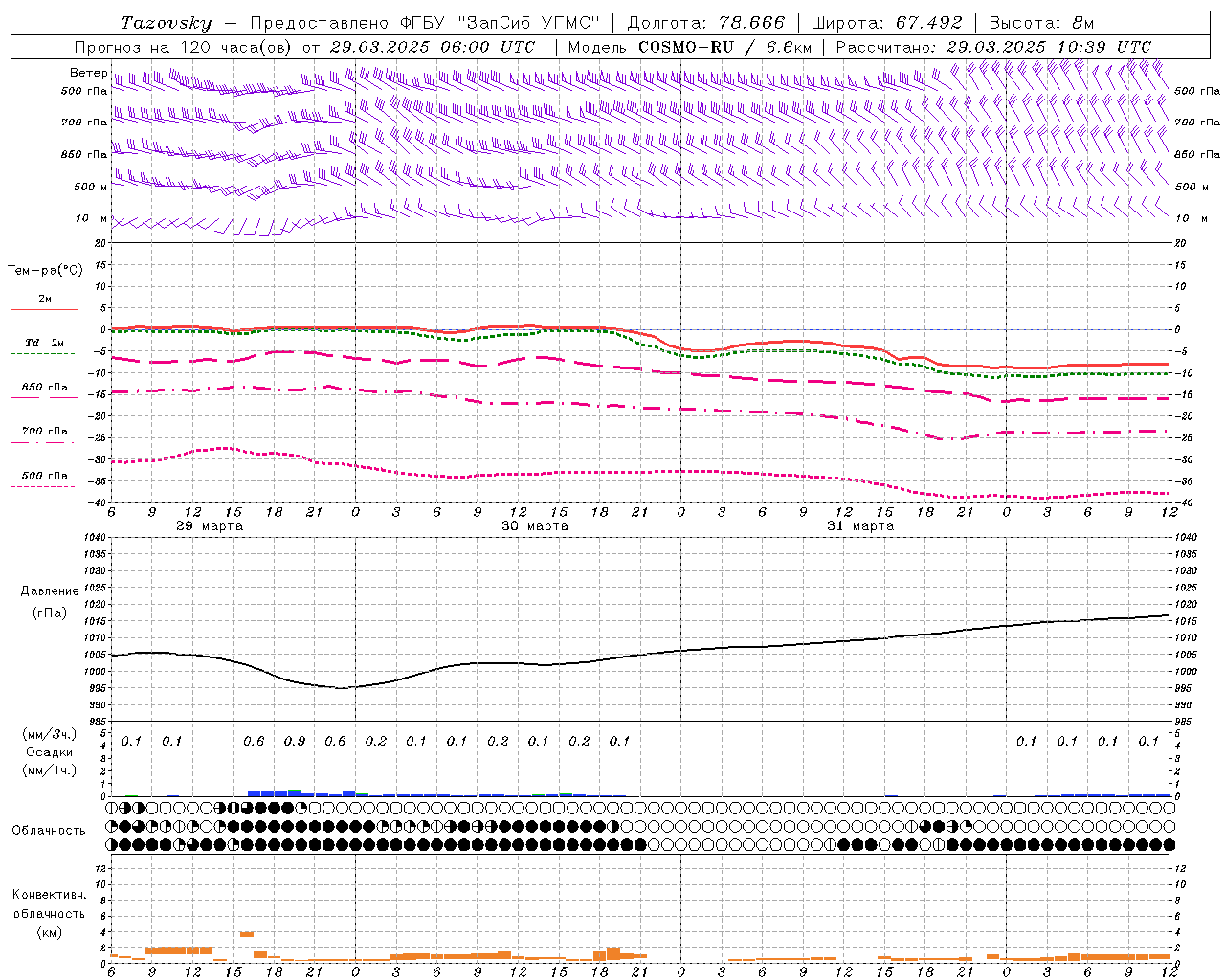Click the 'Тем-ра(°C)' temperature label

pyautogui.click(x=45, y=271)
